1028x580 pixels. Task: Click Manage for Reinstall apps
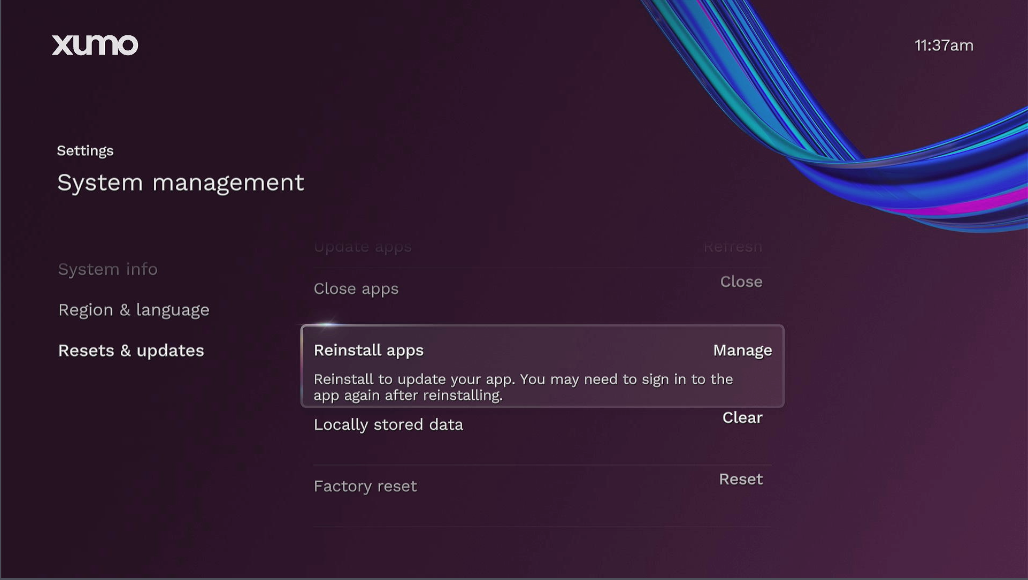coord(742,351)
